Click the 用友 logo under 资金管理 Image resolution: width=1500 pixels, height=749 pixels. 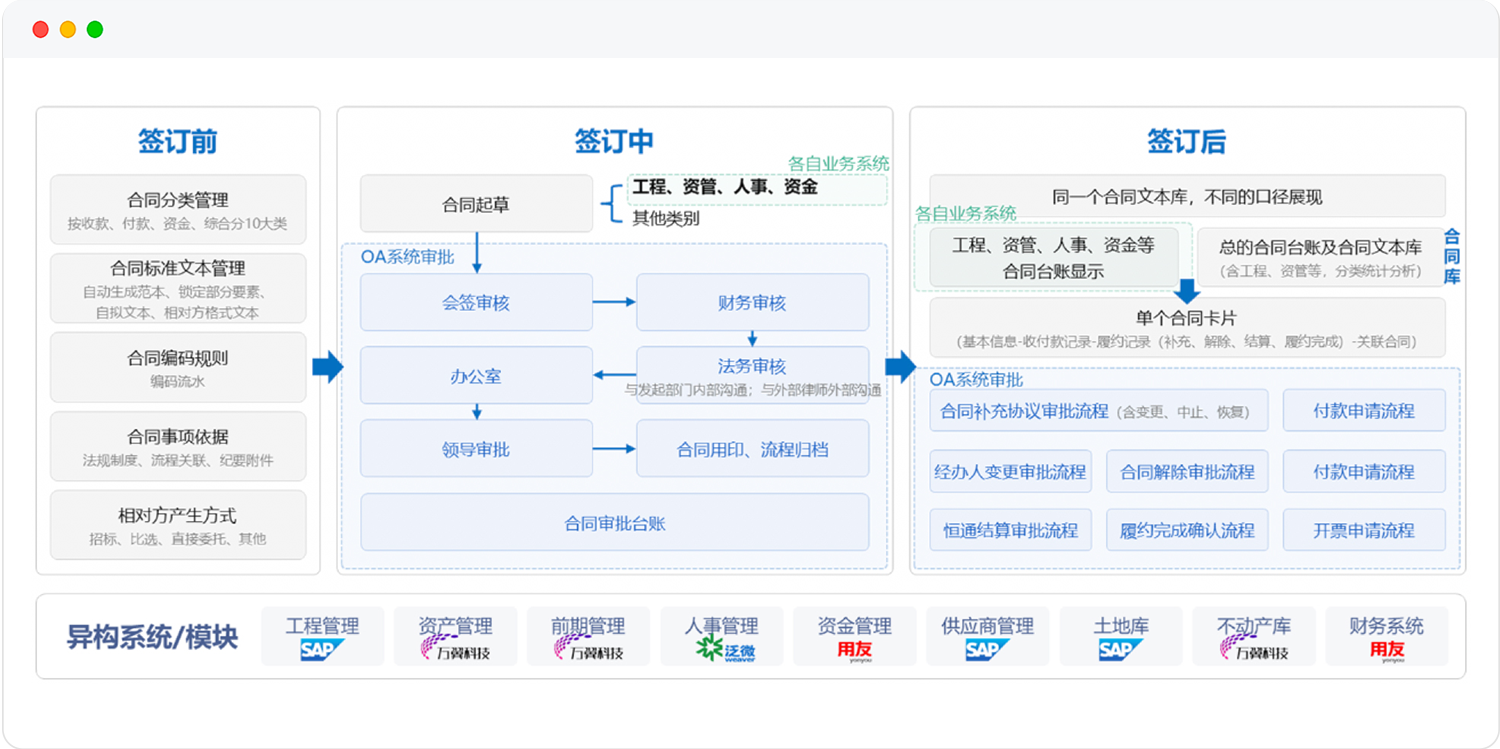(854, 651)
